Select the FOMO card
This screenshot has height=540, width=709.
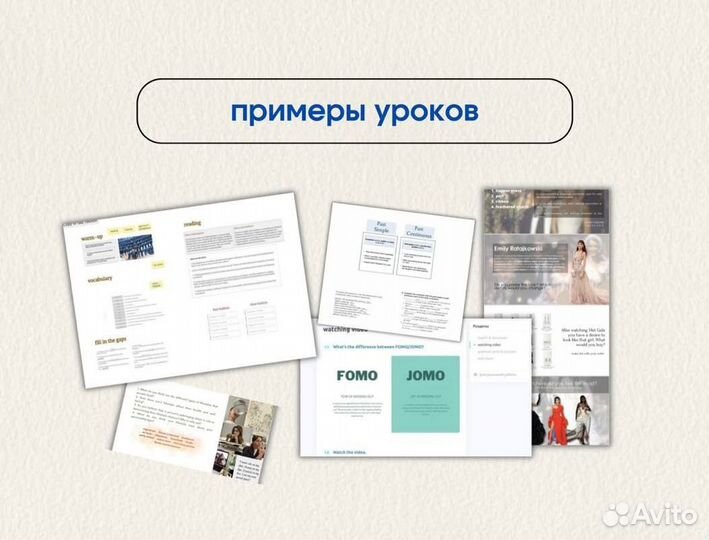point(357,394)
